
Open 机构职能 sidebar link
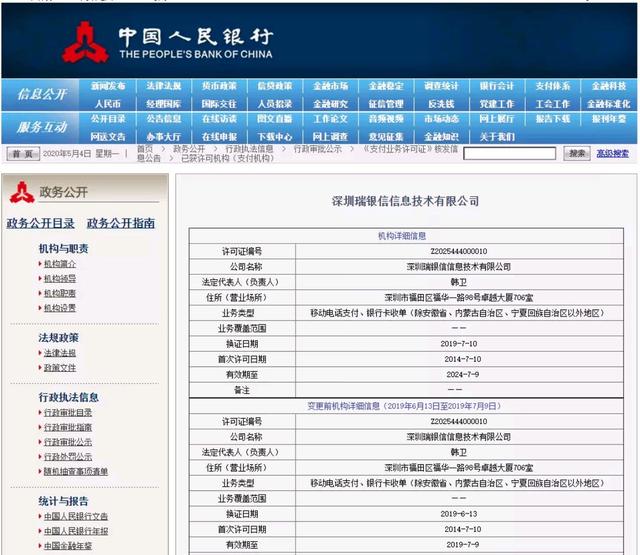tap(60, 293)
